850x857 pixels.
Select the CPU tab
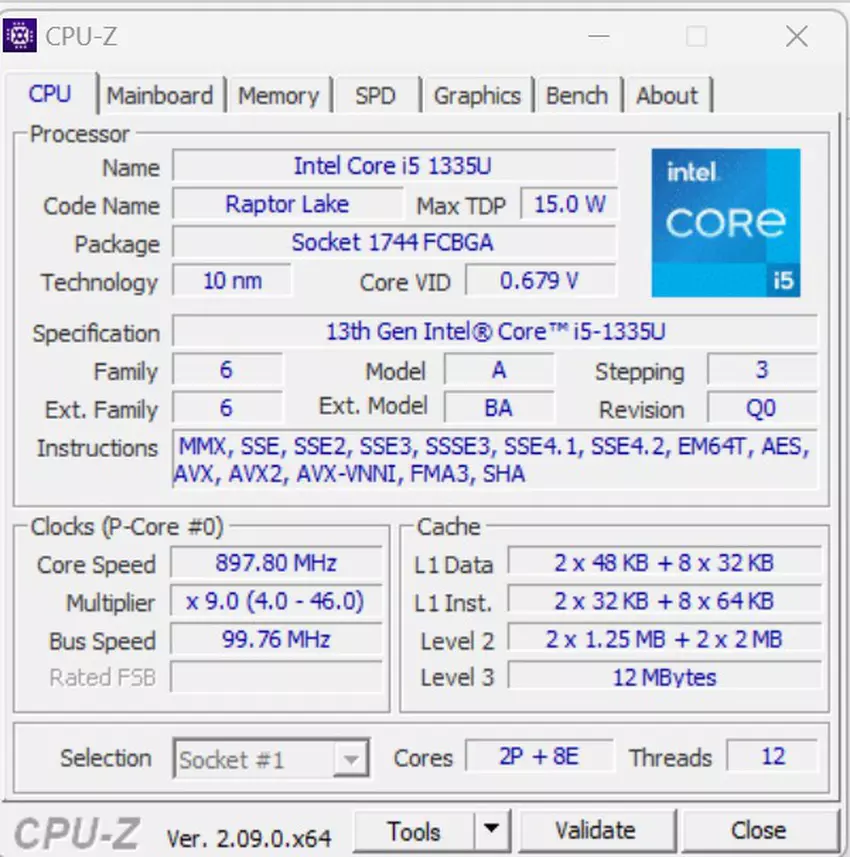point(50,94)
